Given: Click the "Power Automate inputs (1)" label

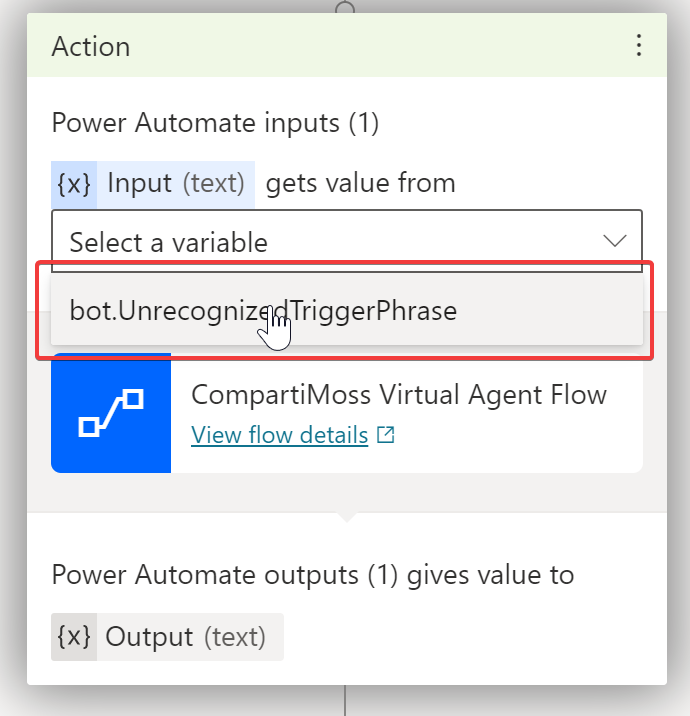Looking at the screenshot, I should 215,124.
